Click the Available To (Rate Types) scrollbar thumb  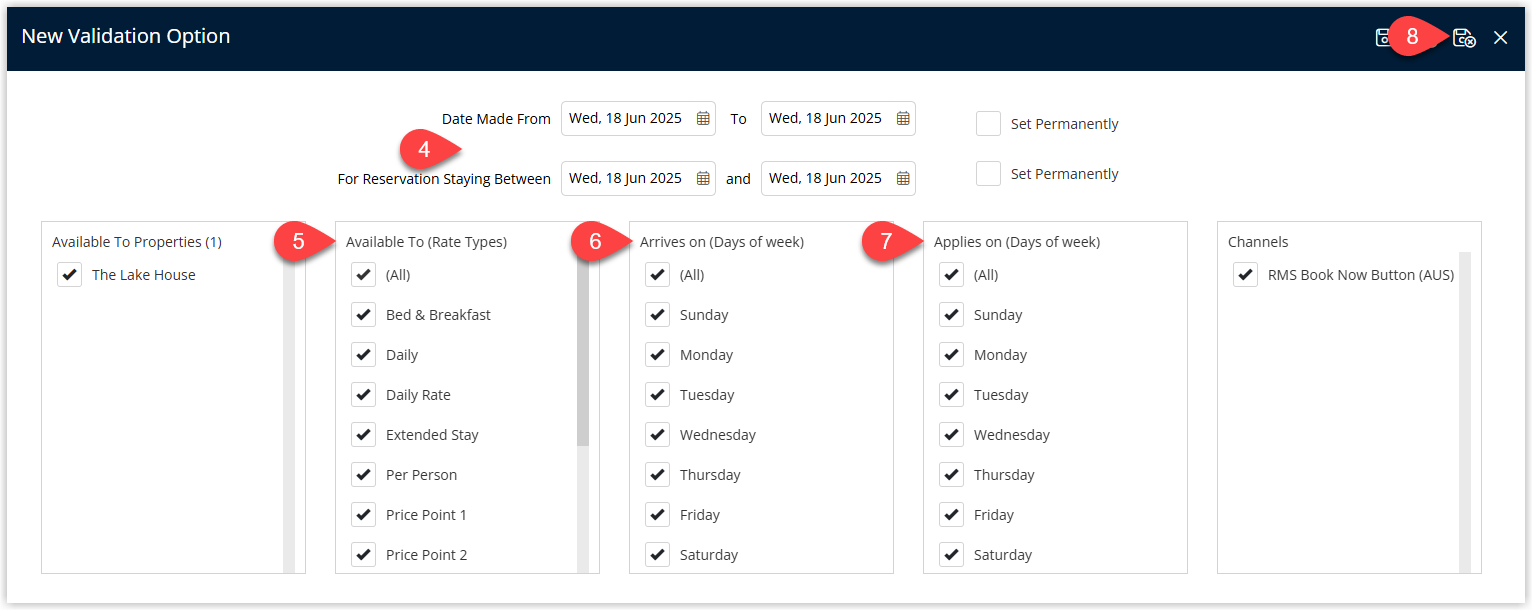pos(583,350)
